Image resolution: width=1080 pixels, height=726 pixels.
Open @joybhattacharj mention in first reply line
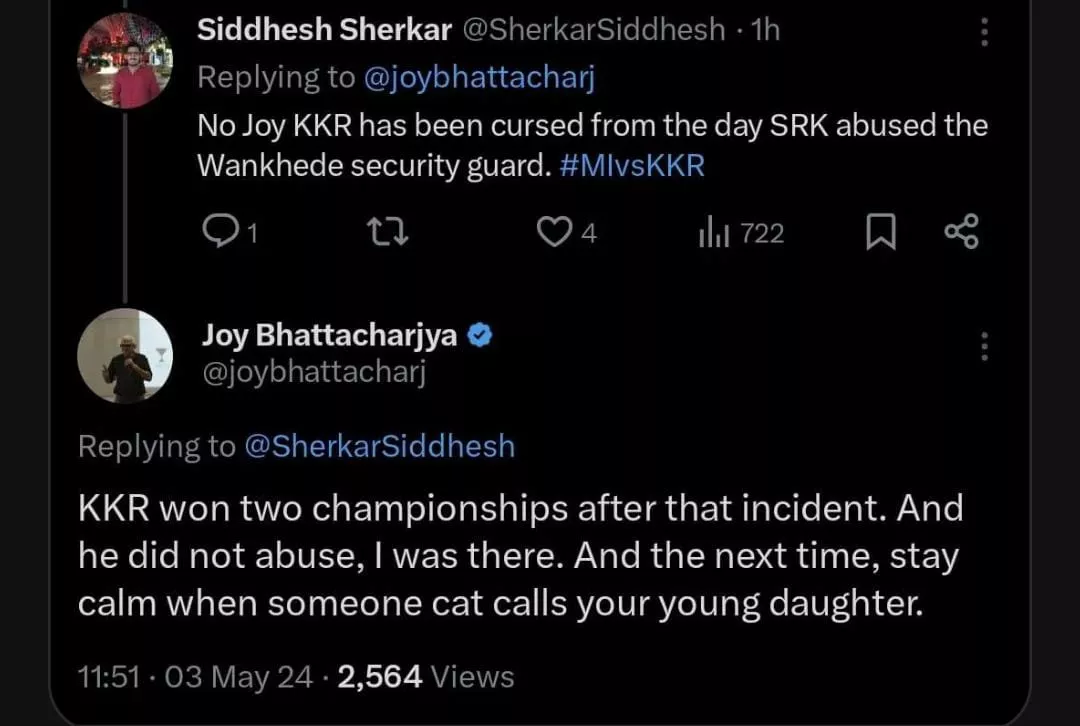[478, 78]
